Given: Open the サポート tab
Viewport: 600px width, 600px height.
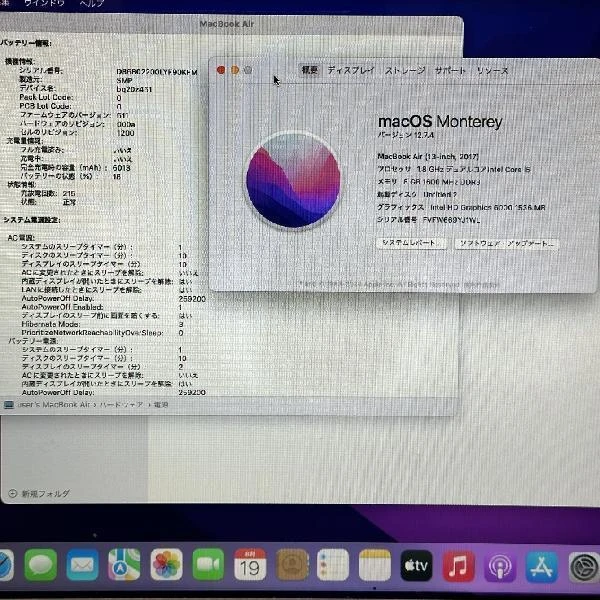Looking at the screenshot, I should pos(450,70).
